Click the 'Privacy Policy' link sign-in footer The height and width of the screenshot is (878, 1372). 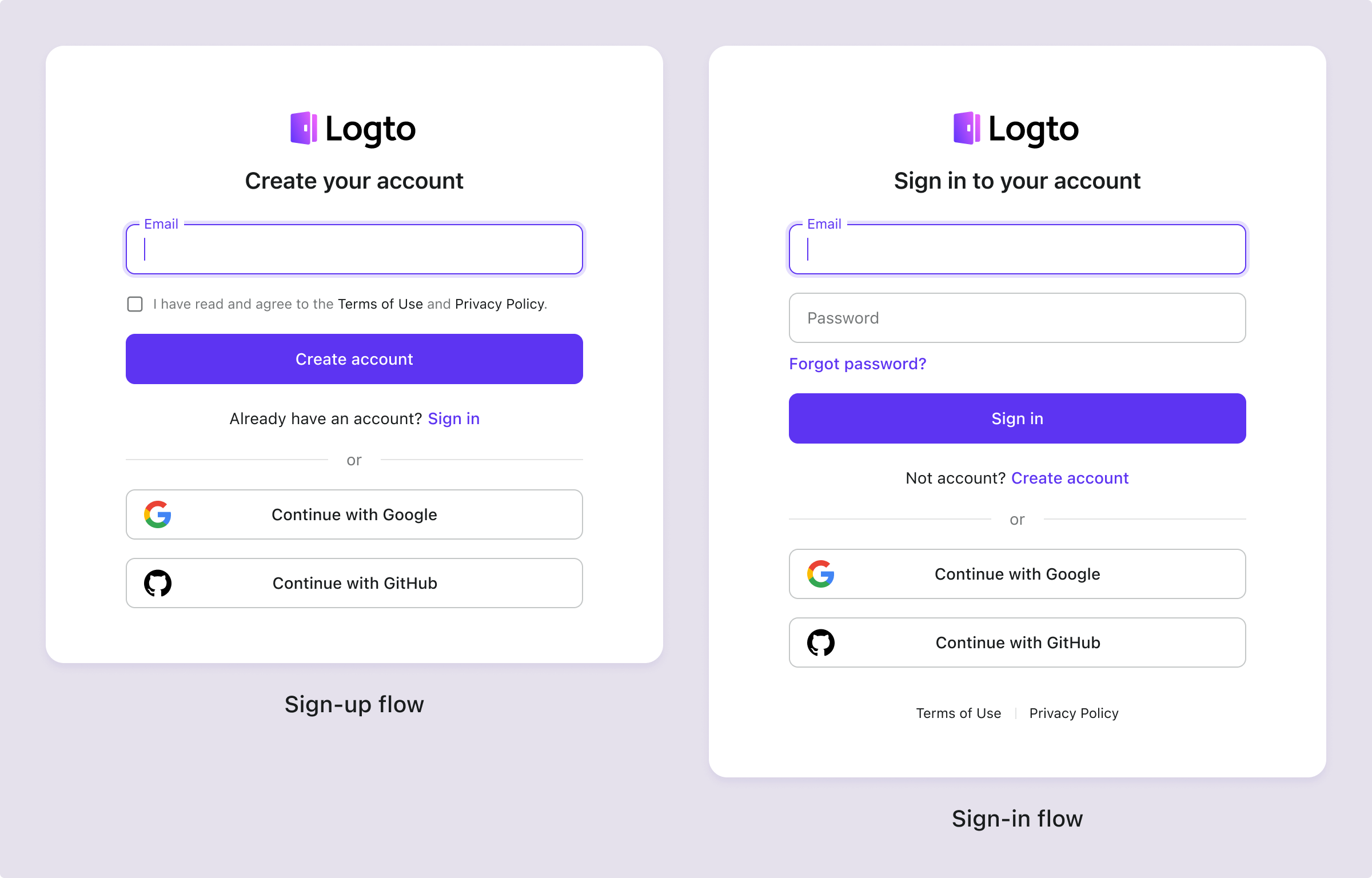[1074, 713]
